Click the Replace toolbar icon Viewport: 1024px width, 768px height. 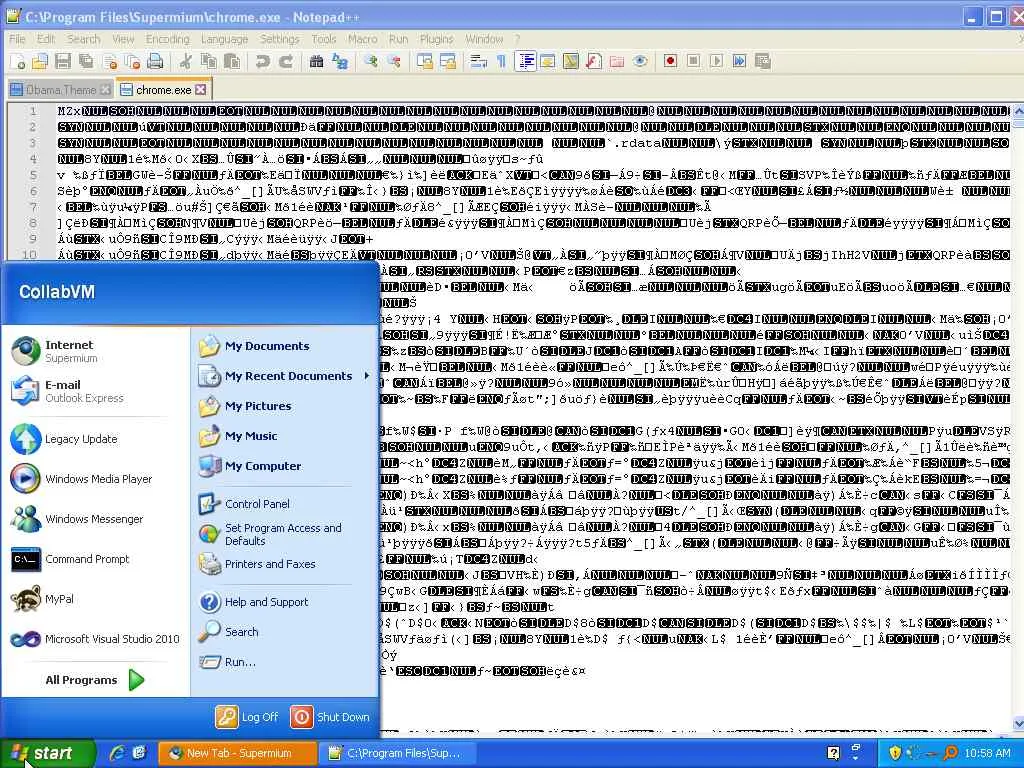tap(340, 61)
